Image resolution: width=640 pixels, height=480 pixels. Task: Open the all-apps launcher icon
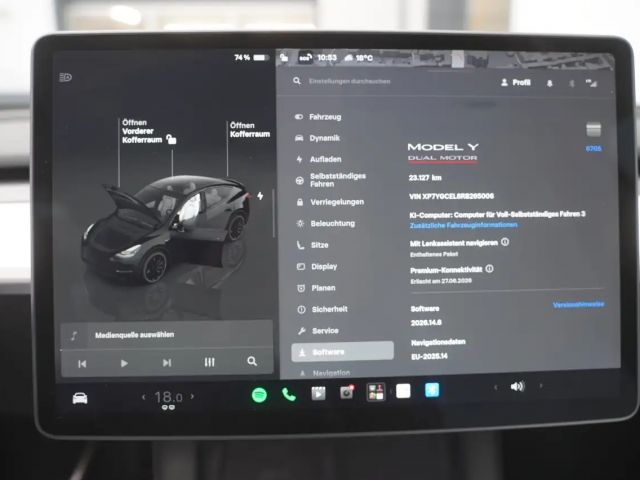coord(376,392)
